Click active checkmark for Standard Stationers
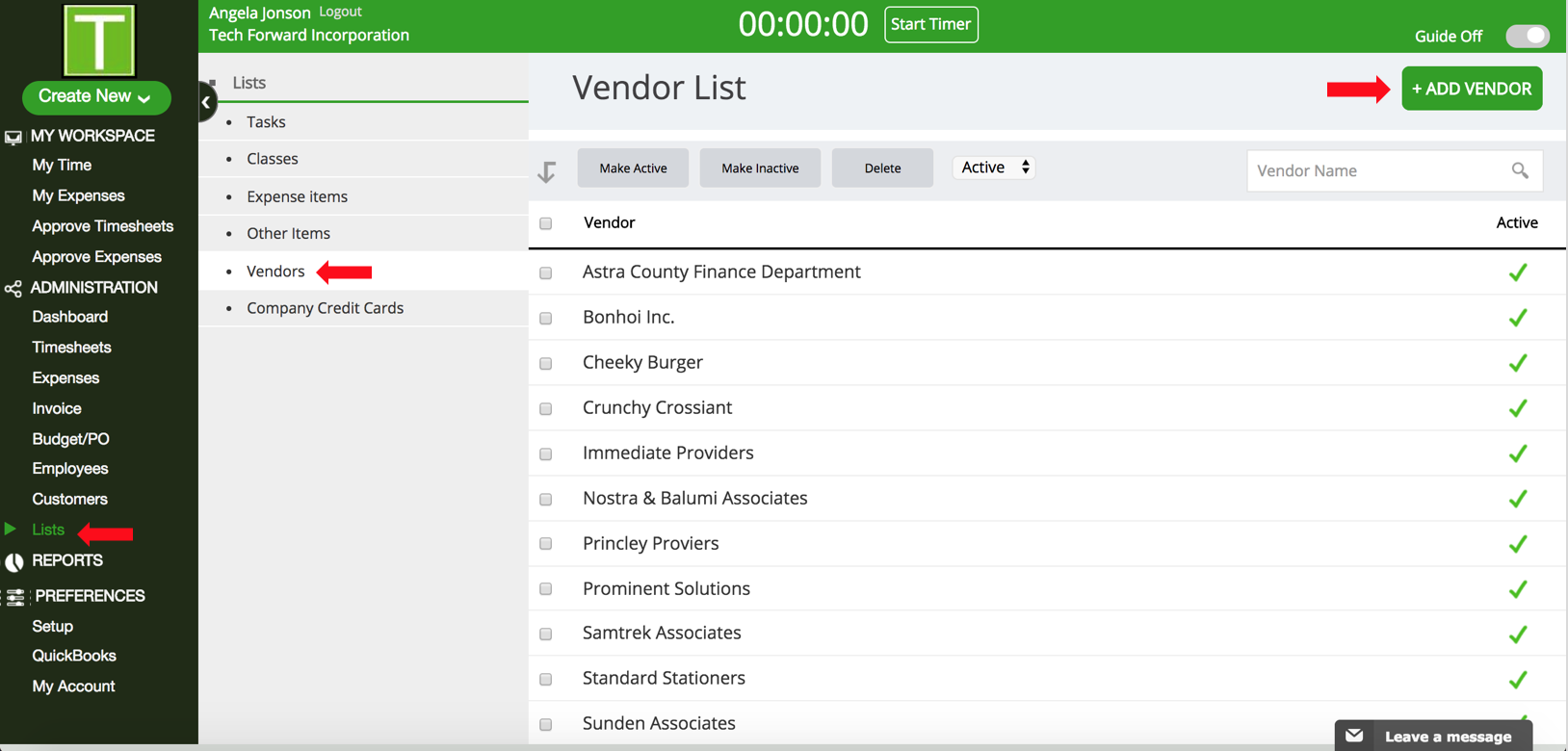Viewport: 1568px width, 751px height. [1518, 680]
